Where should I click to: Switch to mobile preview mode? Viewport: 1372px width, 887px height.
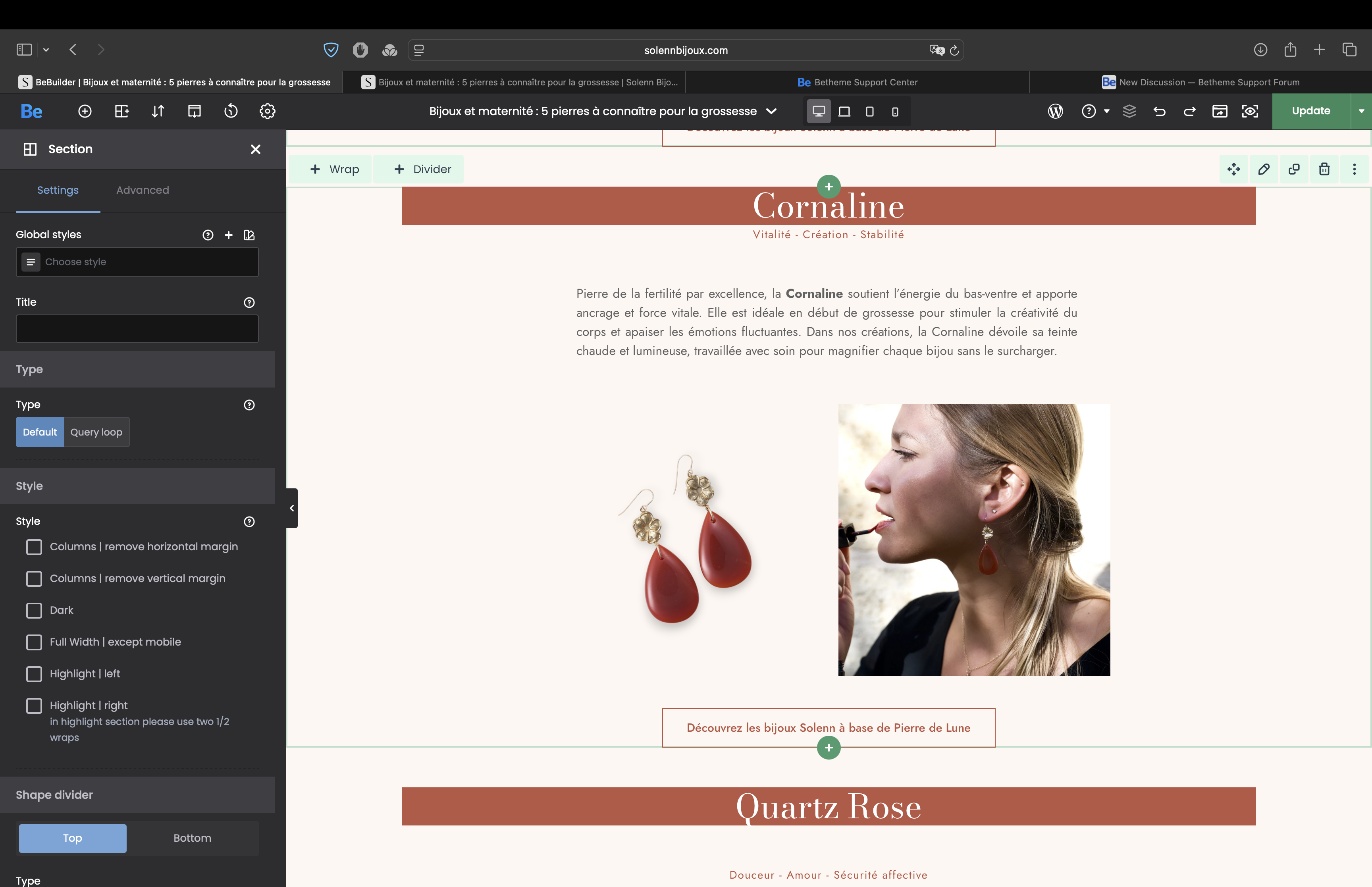point(895,111)
